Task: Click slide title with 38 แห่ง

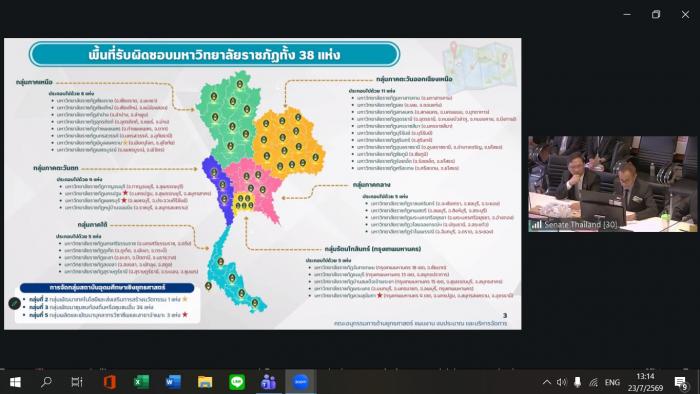Action: pyautogui.click(x=214, y=55)
